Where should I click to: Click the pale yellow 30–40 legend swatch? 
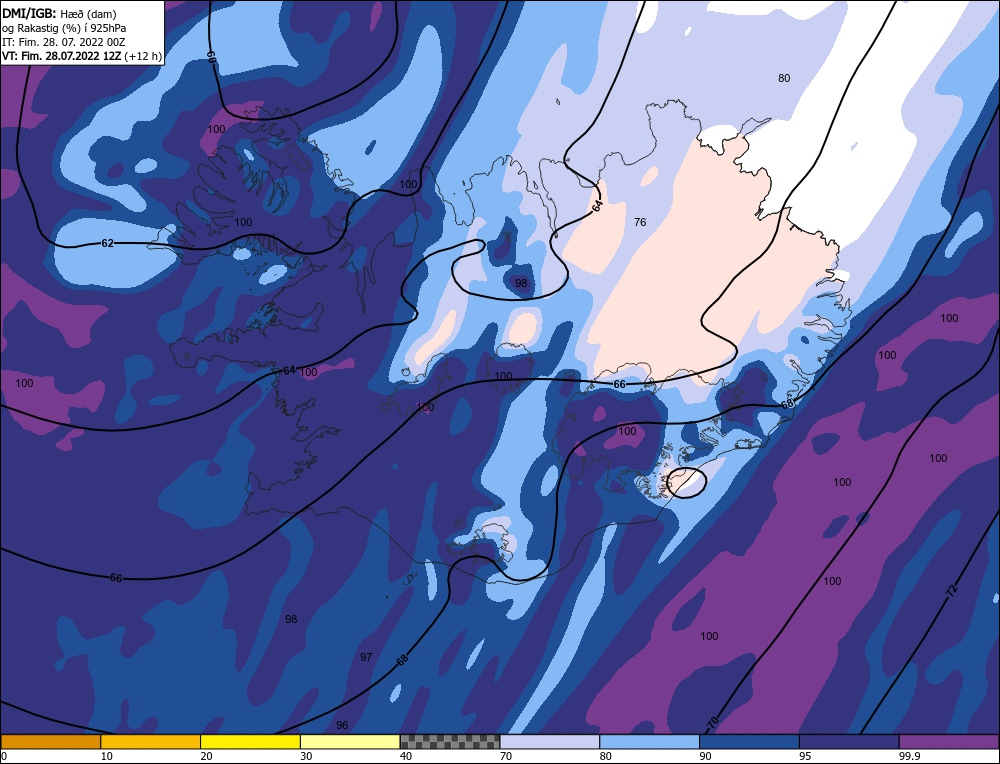(x=350, y=741)
